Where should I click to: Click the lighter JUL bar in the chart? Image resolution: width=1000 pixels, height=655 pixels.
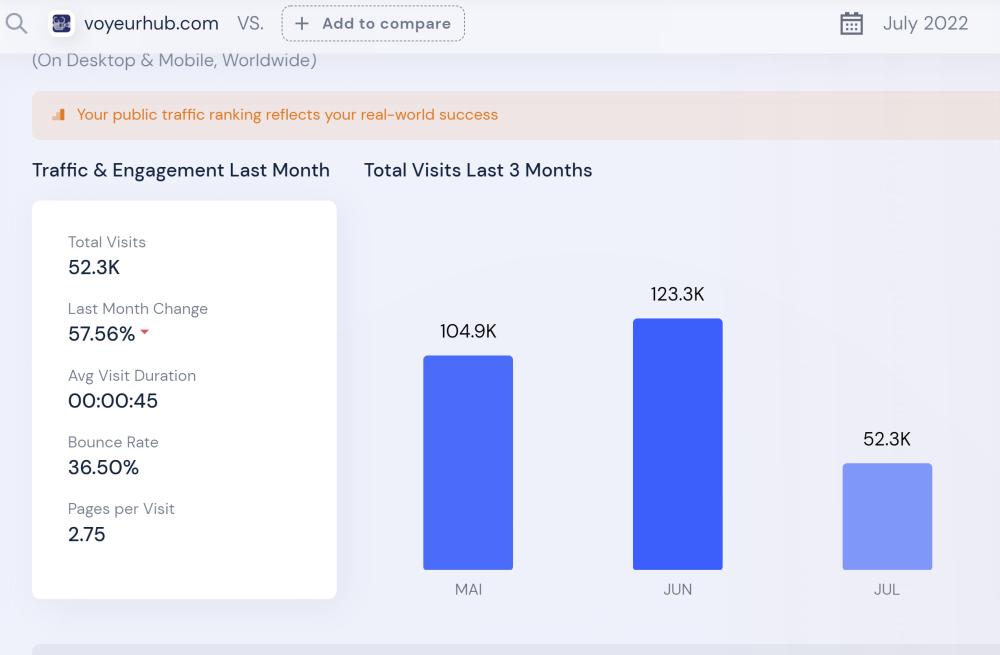887,516
